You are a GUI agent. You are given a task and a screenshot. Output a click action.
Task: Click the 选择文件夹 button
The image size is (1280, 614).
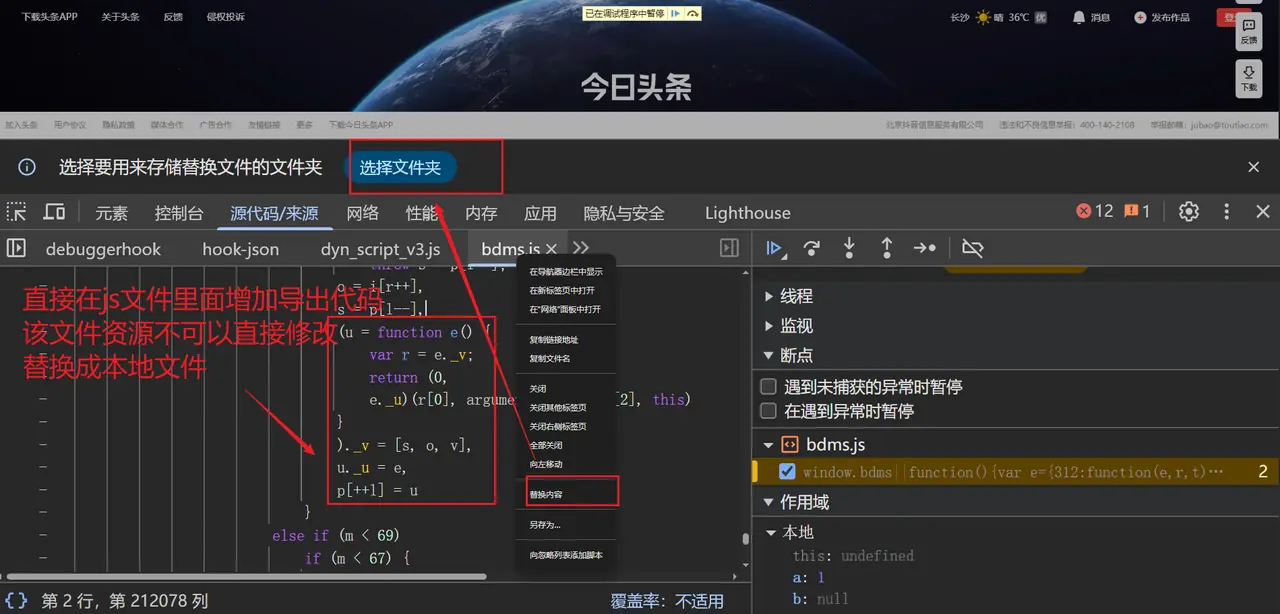click(401, 168)
